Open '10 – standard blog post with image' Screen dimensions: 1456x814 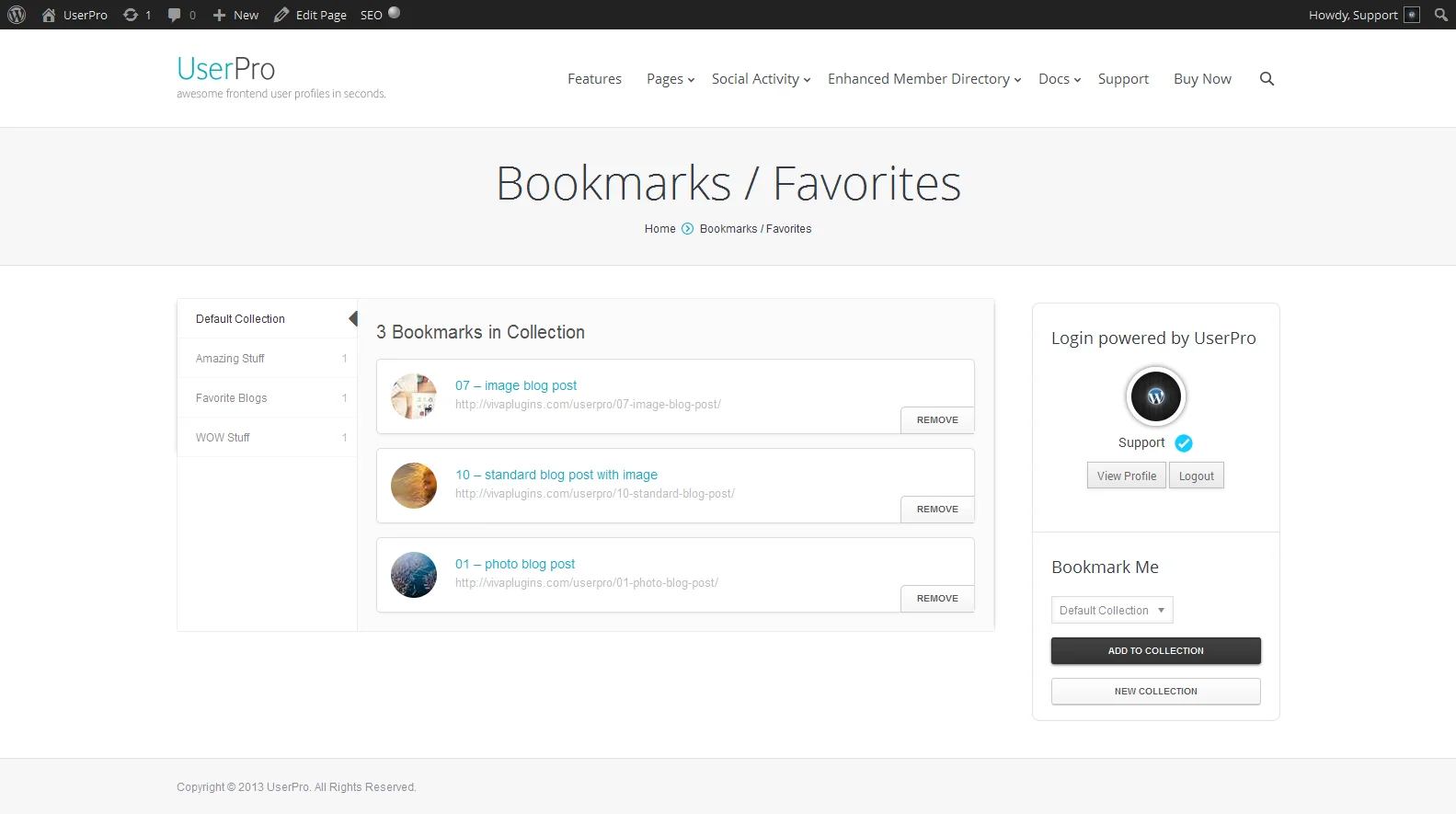click(x=556, y=475)
